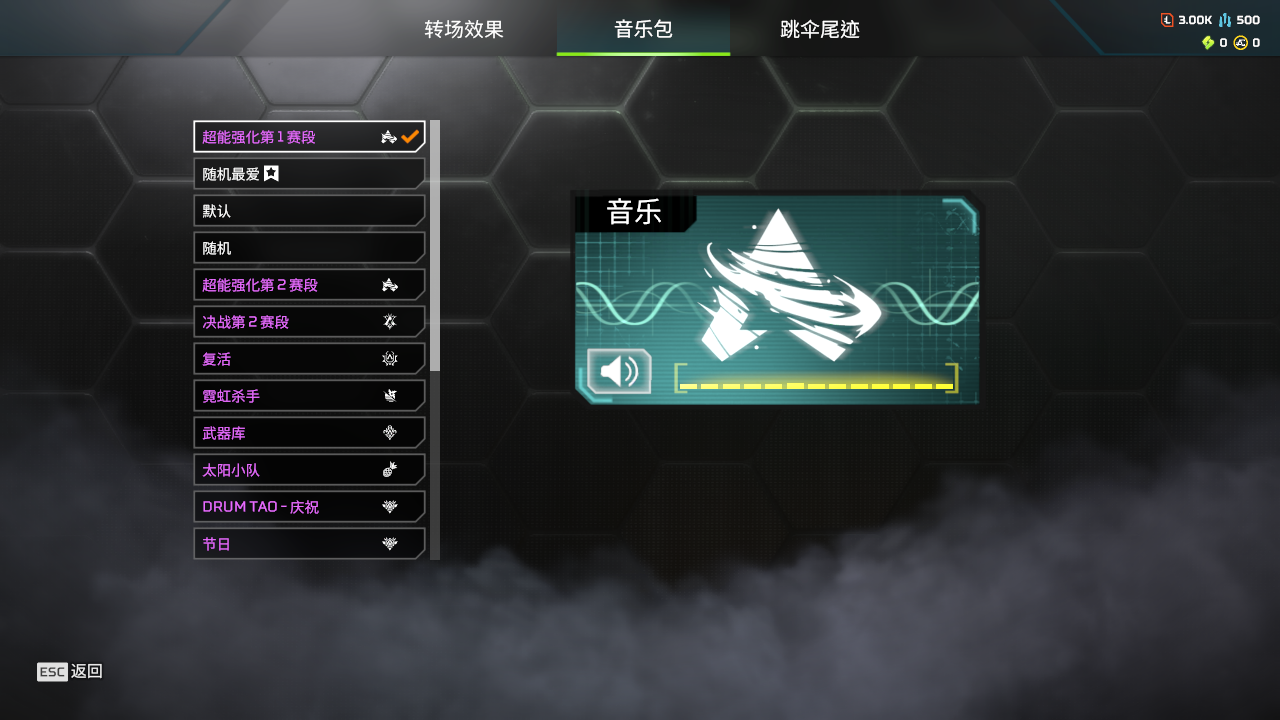Choose the 复活 music pack entry
Image resolution: width=1280 pixels, height=720 pixels.
309,359
